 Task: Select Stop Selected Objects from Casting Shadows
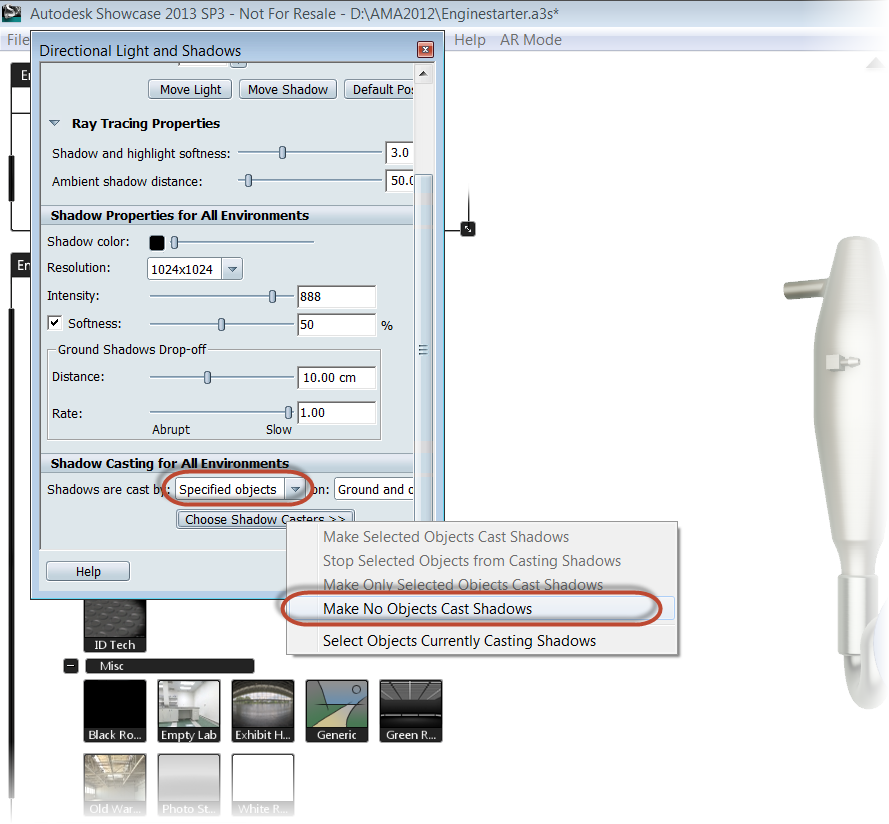472,560
